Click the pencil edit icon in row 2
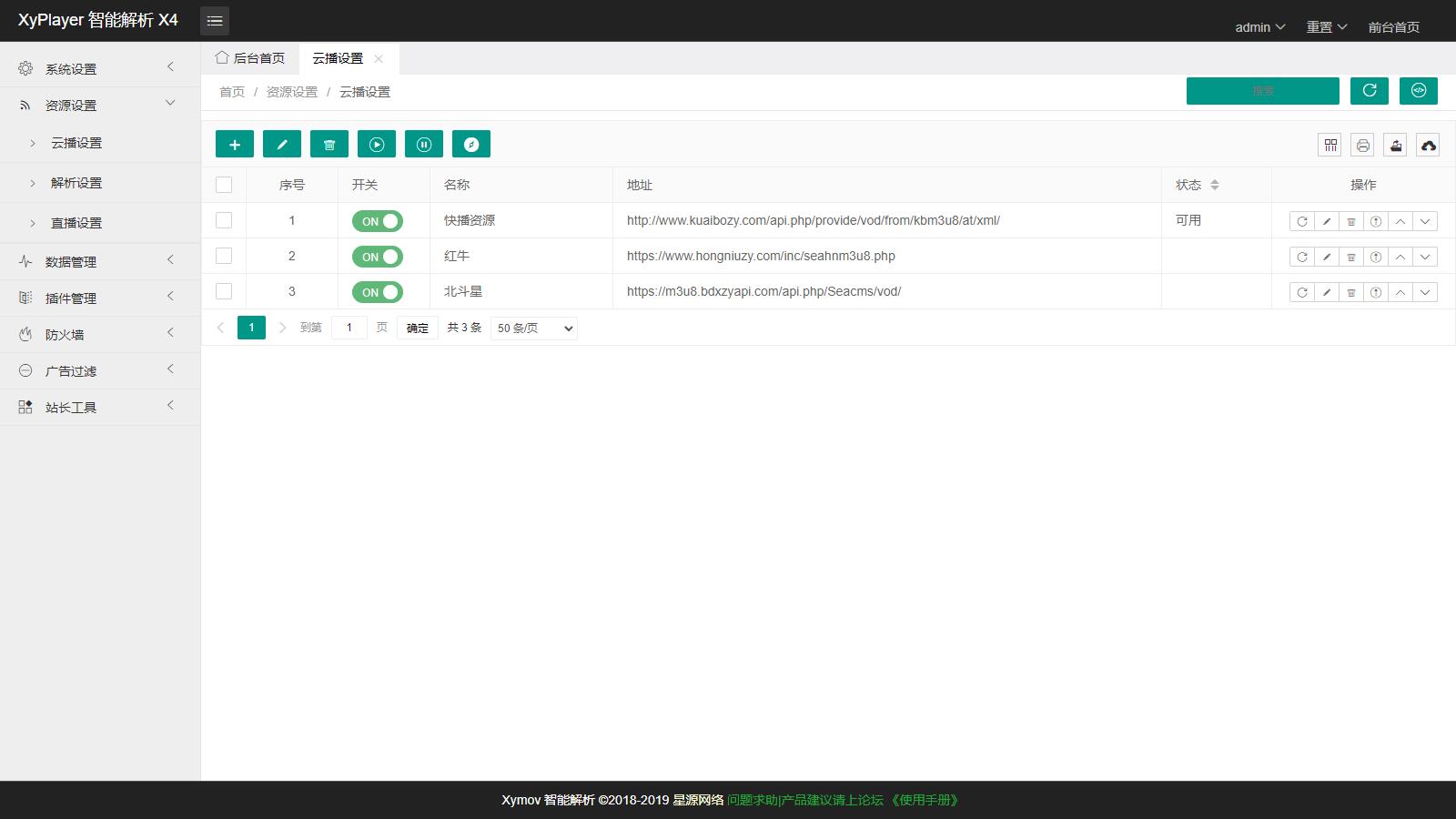 coord(1327,257)
